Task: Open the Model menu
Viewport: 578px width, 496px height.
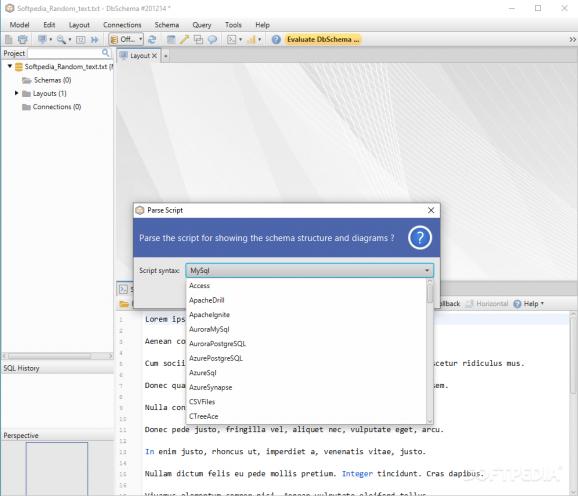Action: pyautogui.click(x=20, y=25)
